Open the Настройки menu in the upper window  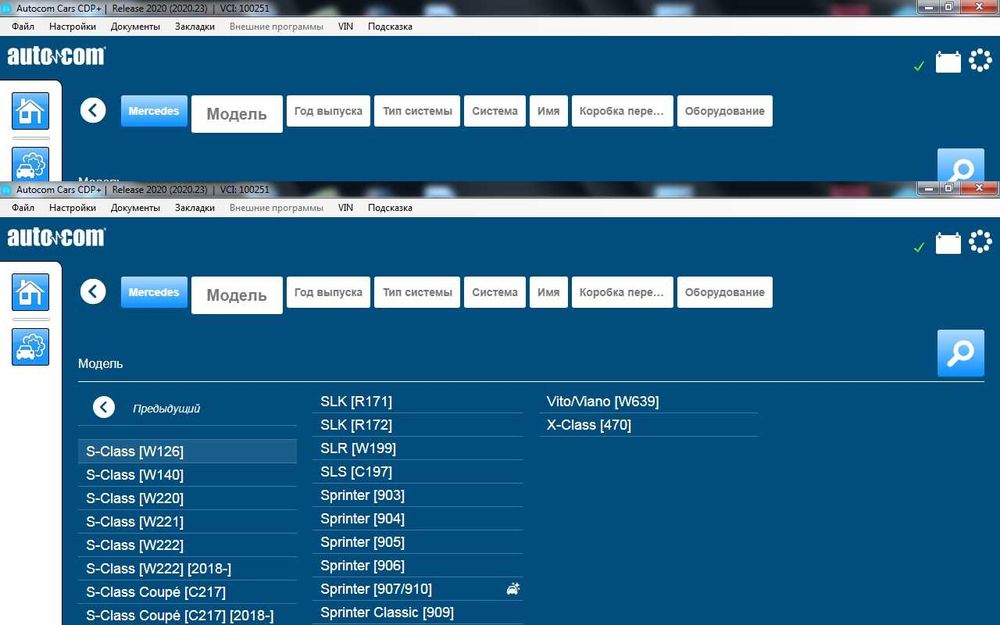pos(73,27)
